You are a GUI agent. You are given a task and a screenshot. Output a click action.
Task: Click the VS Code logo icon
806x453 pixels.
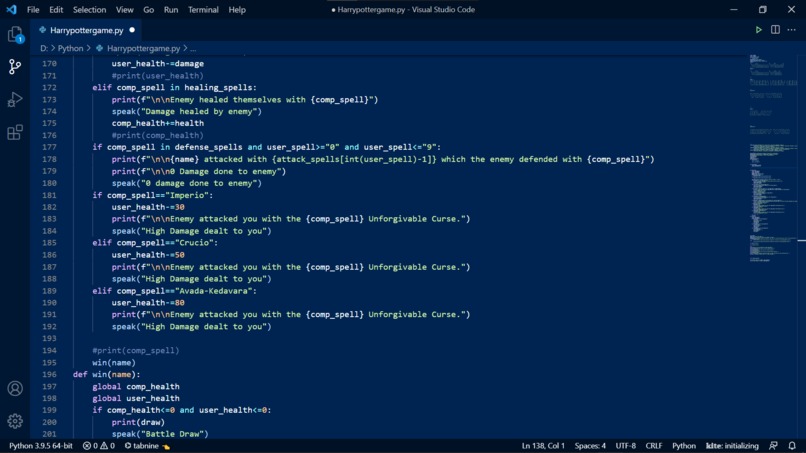click(x=11, y=10)
